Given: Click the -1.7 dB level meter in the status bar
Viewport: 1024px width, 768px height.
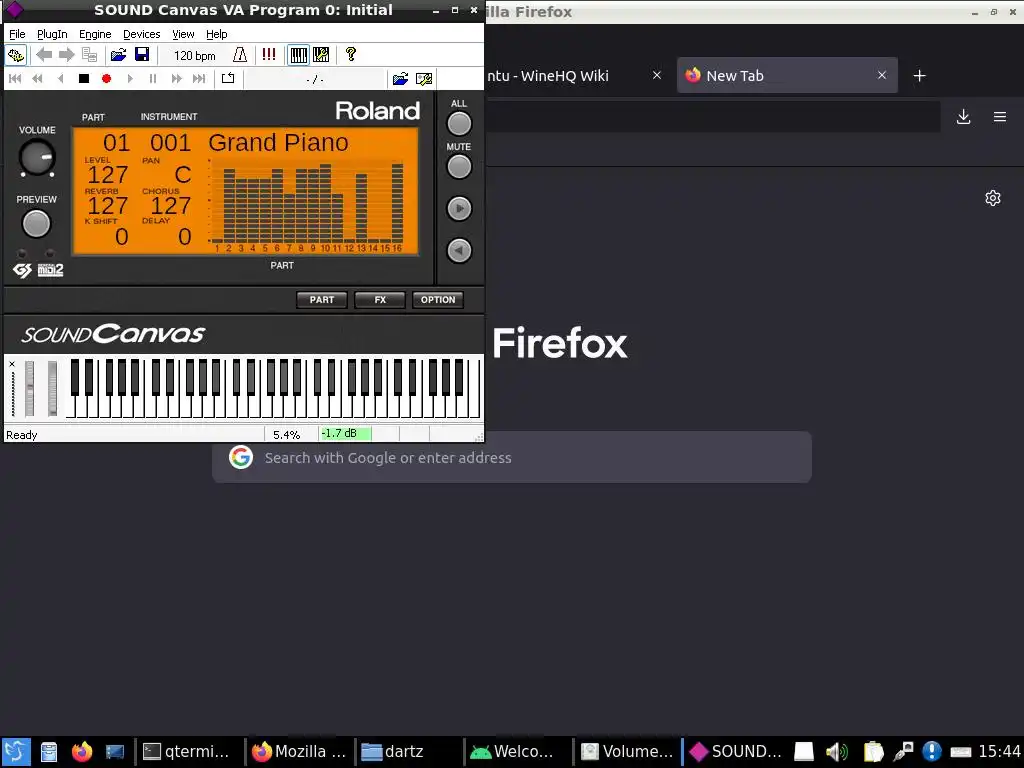Looking at the screenshot, I should [x=345, y=434].
